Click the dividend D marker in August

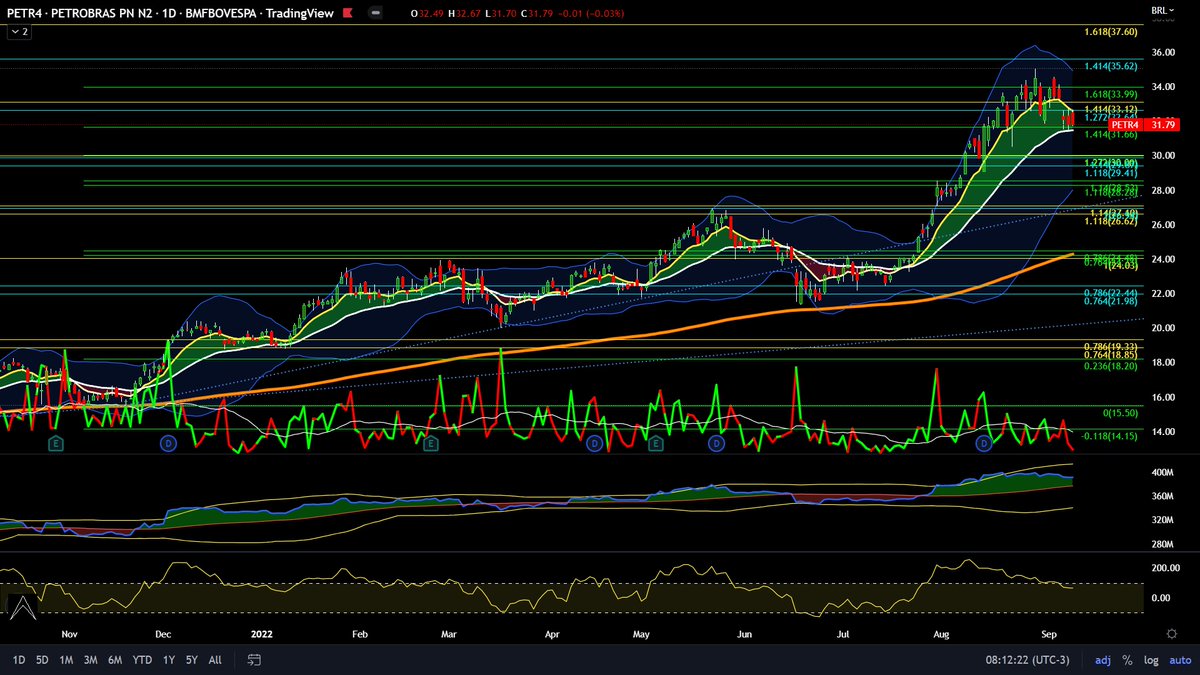coord(984,442)
